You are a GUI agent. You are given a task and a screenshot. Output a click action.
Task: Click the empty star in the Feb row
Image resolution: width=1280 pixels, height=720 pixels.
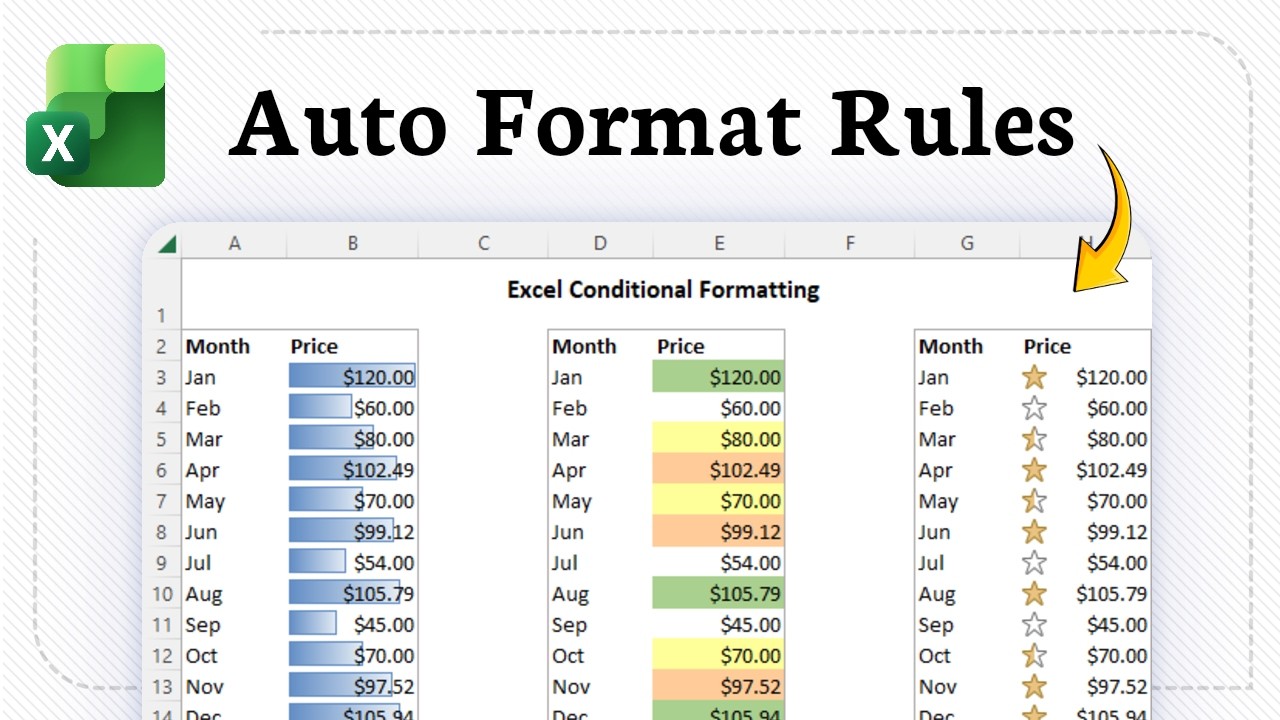[1034, 408]
